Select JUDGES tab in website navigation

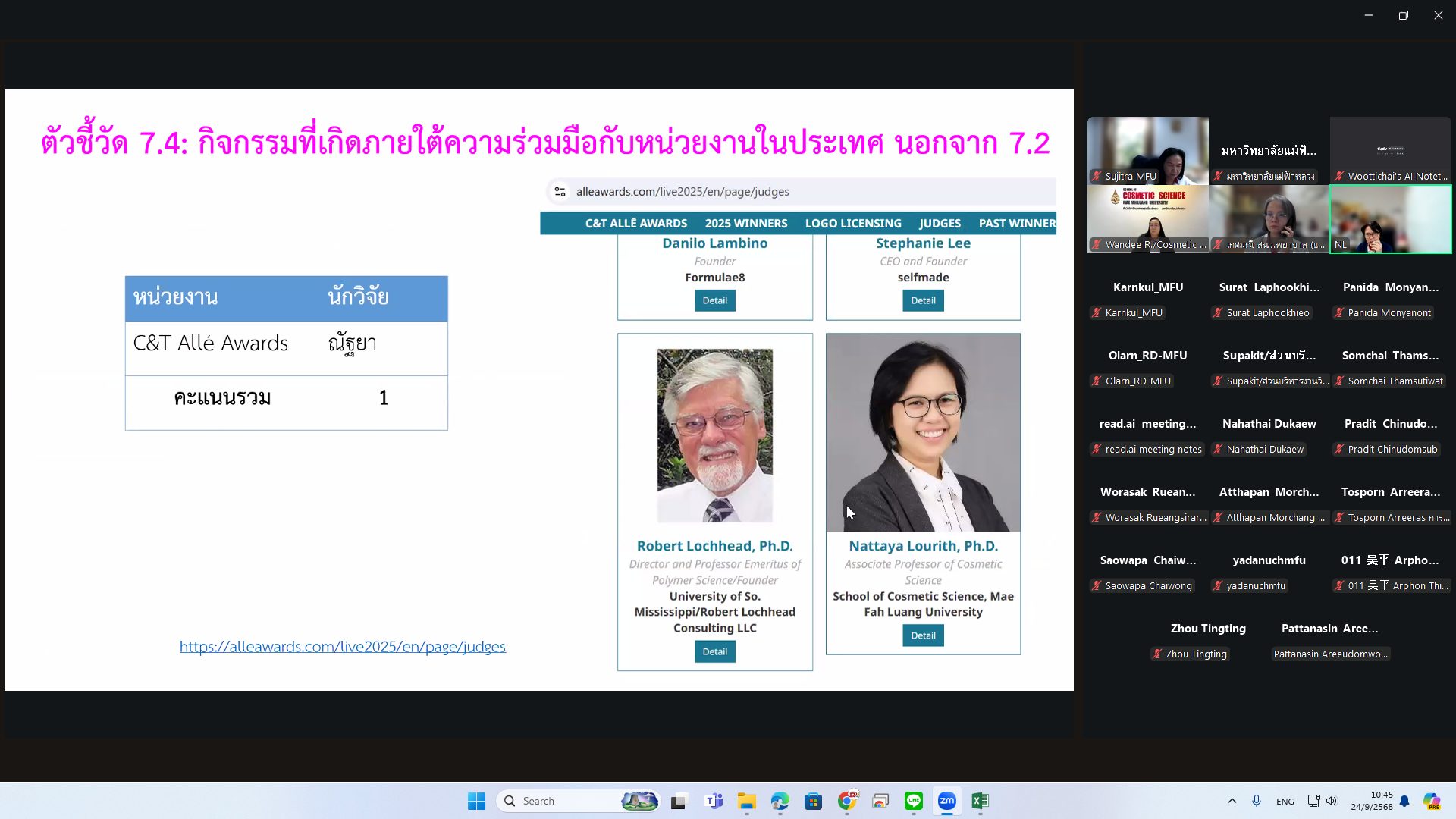coord(940,223)
